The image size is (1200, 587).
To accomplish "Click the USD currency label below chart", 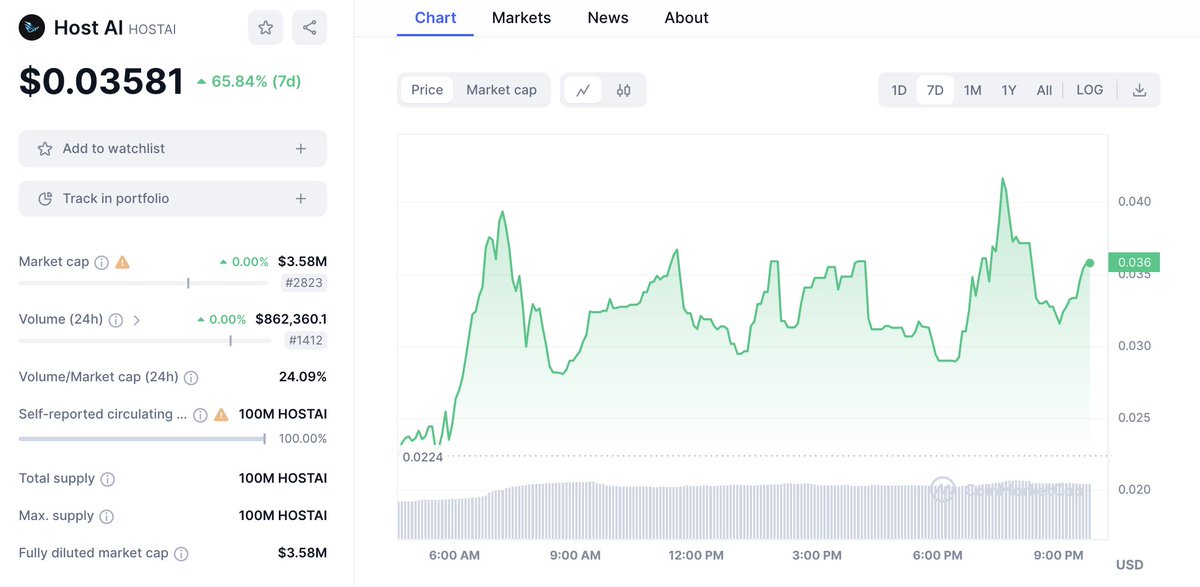I will [x=1129, y=565].
